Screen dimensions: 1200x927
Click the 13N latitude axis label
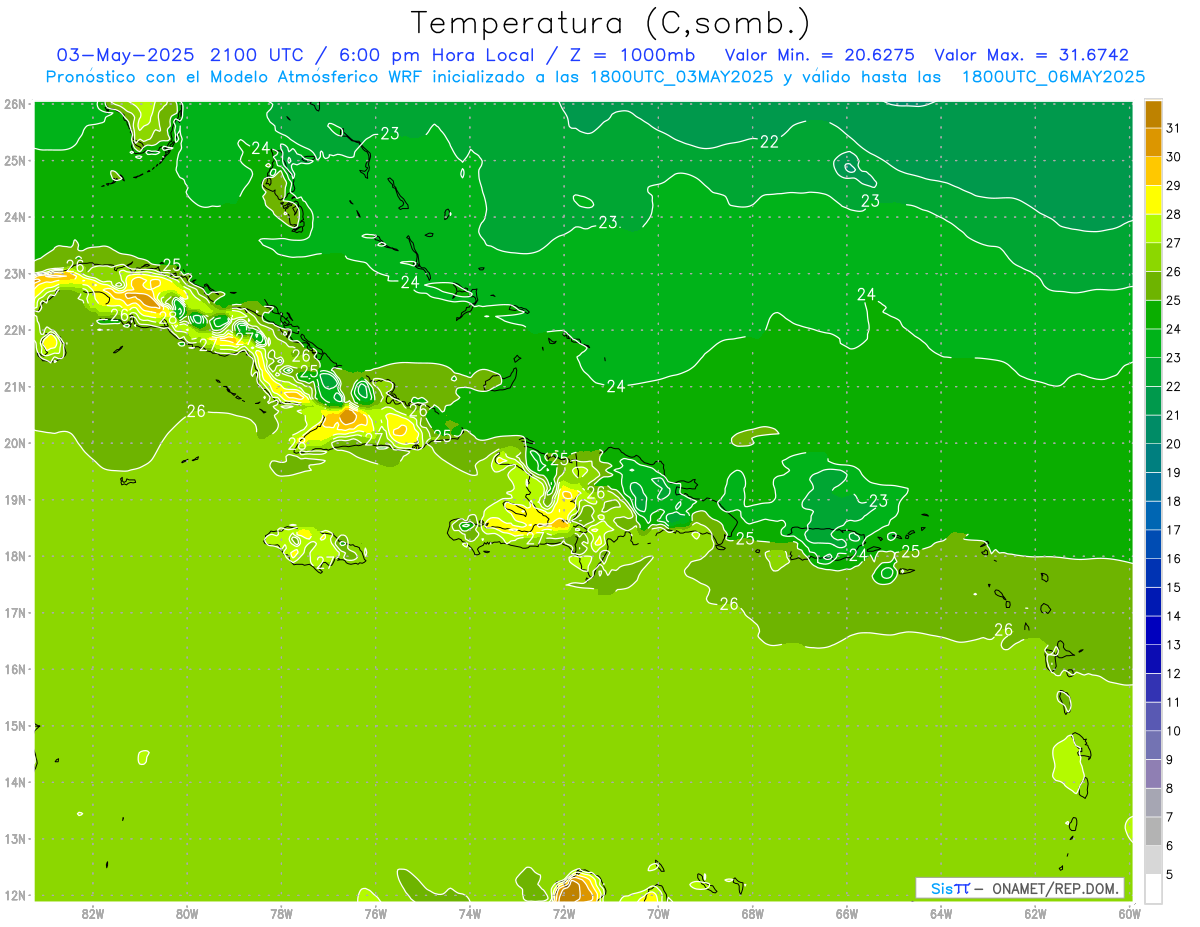coord(14,838)
